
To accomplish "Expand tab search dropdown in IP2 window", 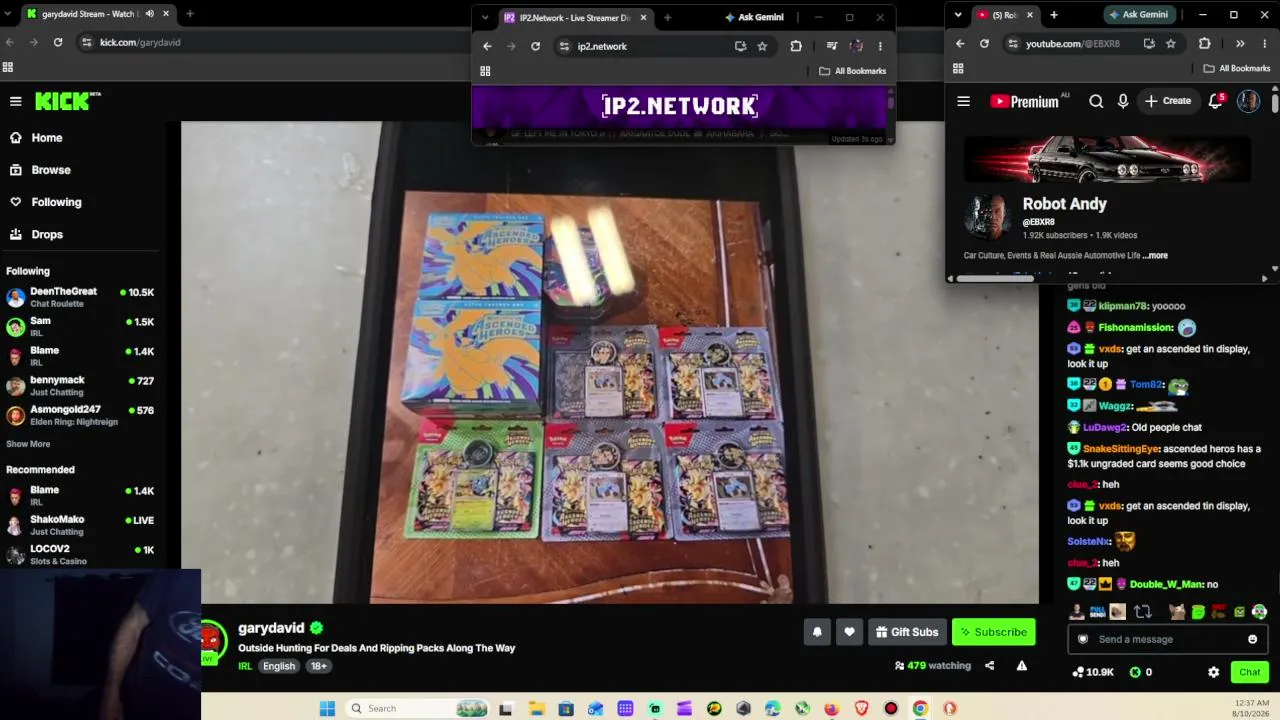I will 485,17.
